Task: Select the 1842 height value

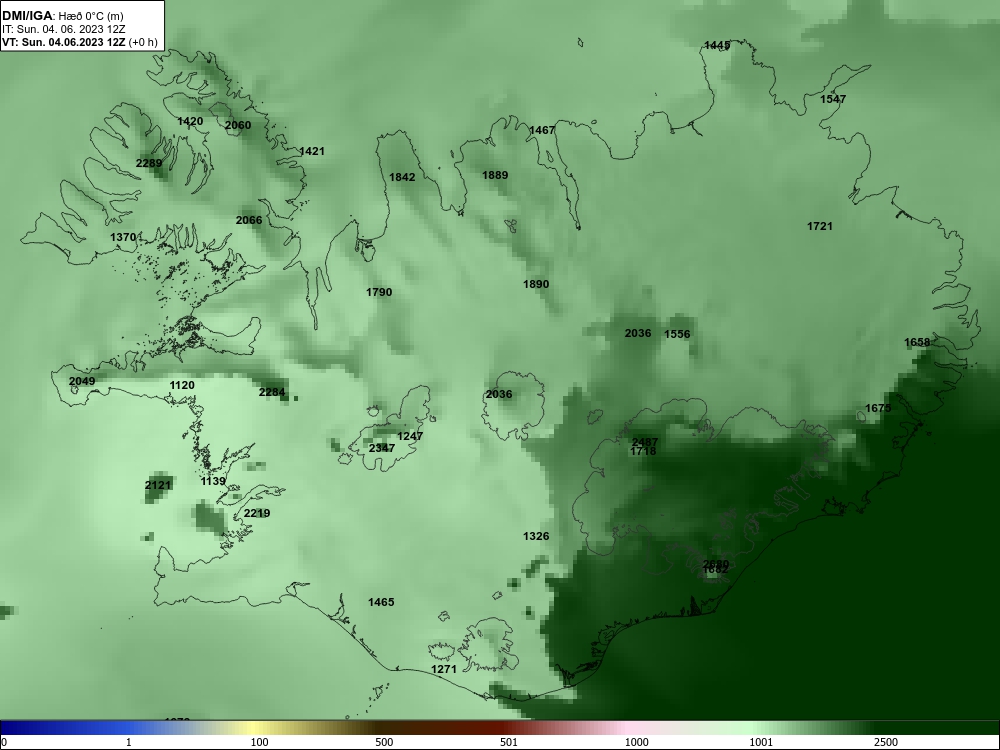Action: (402, 177)
